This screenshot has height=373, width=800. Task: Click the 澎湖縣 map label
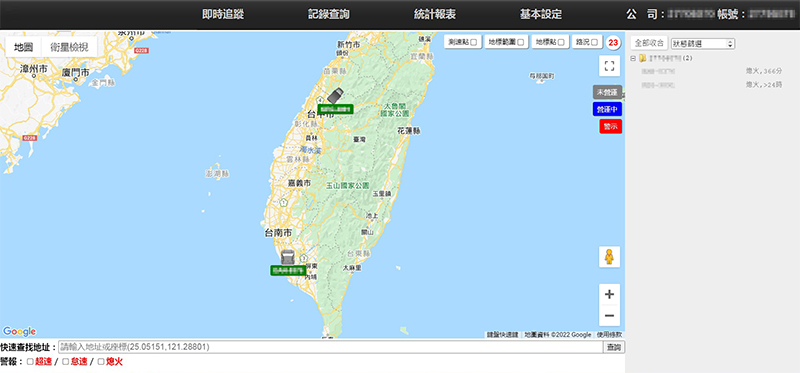click(x=217, y=174)
